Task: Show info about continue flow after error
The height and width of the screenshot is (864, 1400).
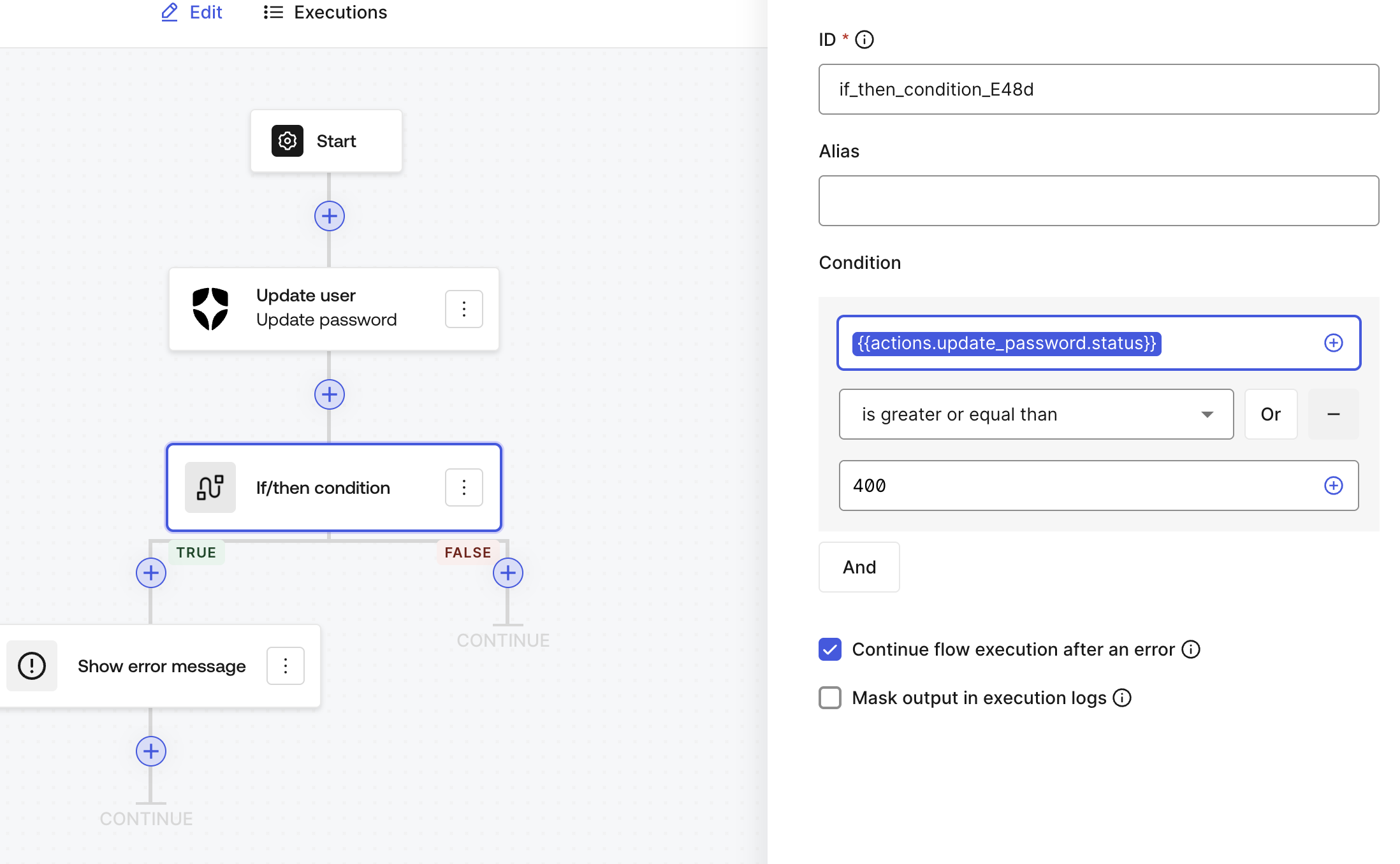Action: (1191, 649)
